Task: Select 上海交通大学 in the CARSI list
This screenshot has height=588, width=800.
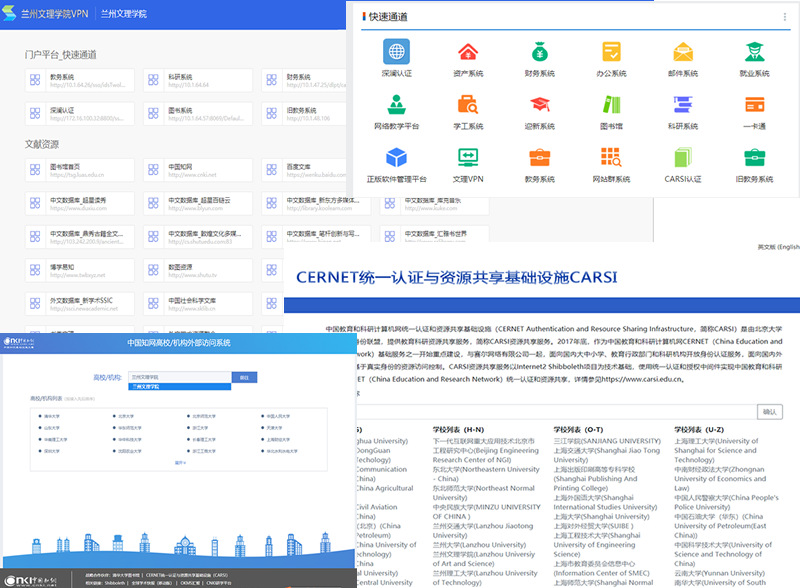Action: point(607,455)
